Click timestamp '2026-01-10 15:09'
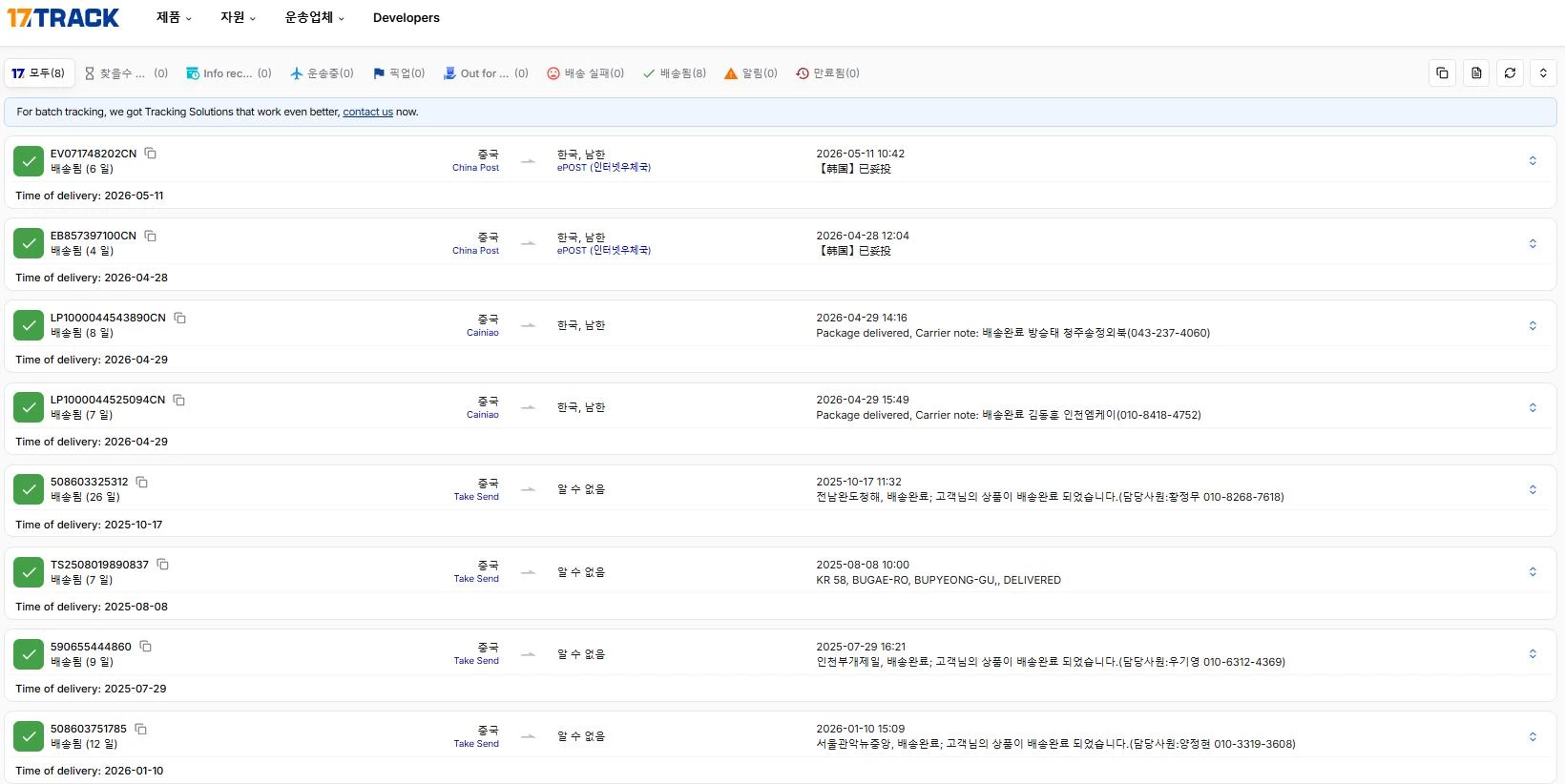Image resolution: width=1565 pixels, height=784 pixels. pos(860,729)
